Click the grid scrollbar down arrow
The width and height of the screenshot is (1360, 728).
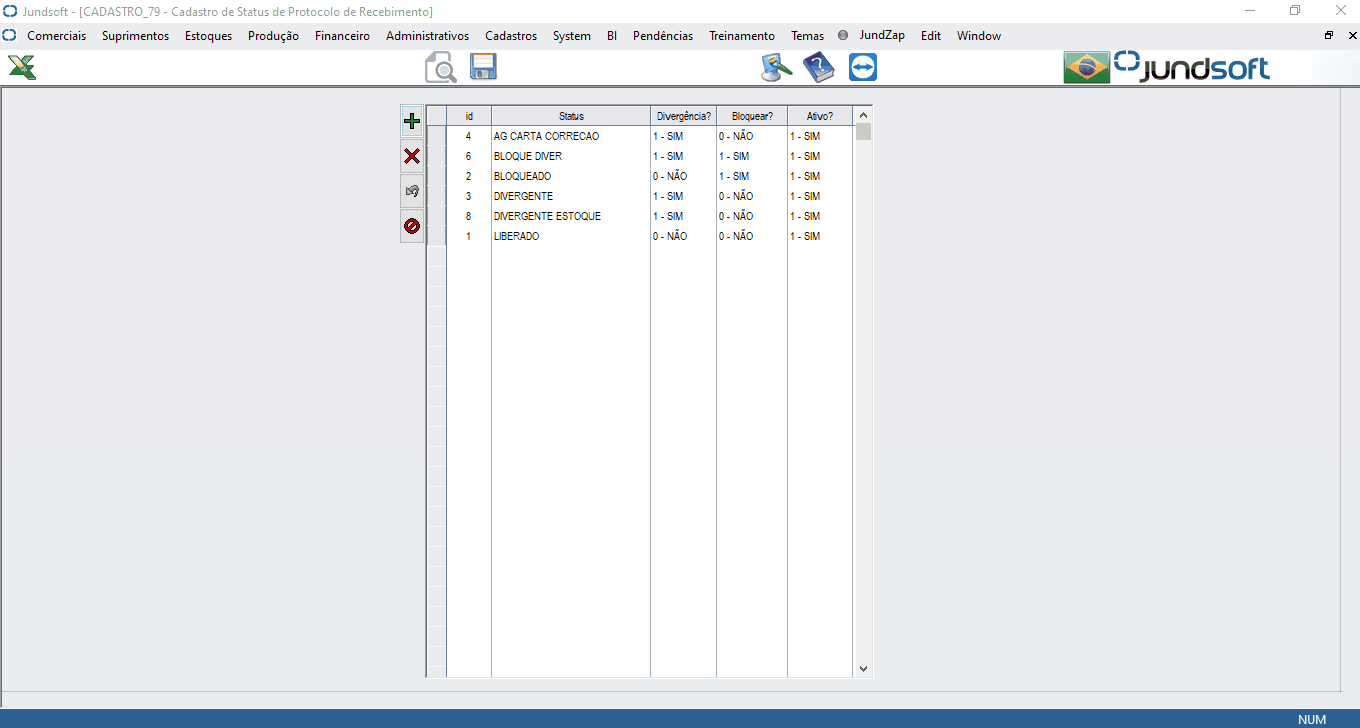(x=863, y=669)
